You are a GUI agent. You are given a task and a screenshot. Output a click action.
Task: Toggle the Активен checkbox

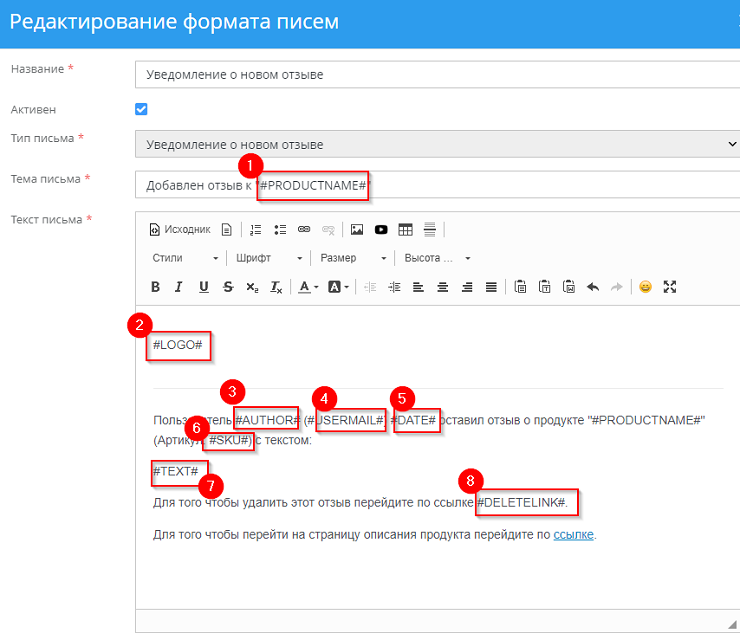coord(141,109)
